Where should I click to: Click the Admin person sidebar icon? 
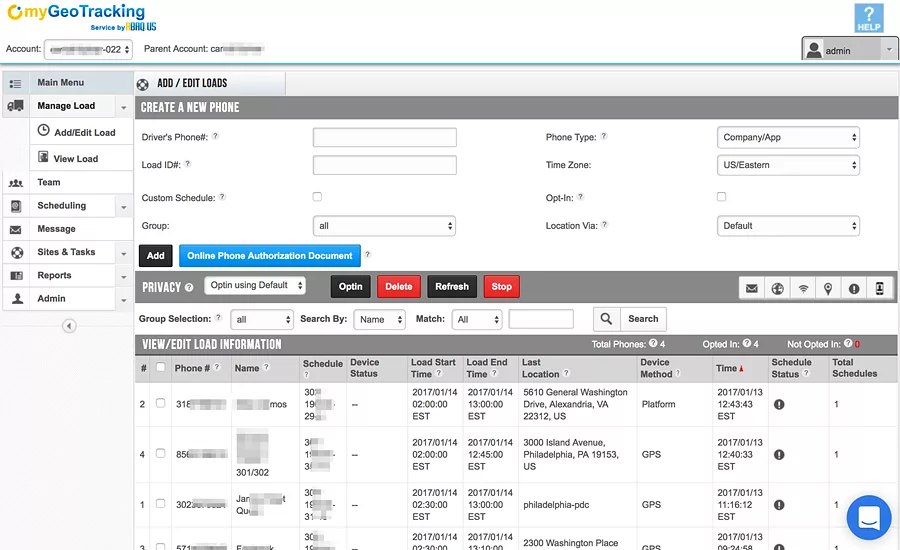click(17, 299)
